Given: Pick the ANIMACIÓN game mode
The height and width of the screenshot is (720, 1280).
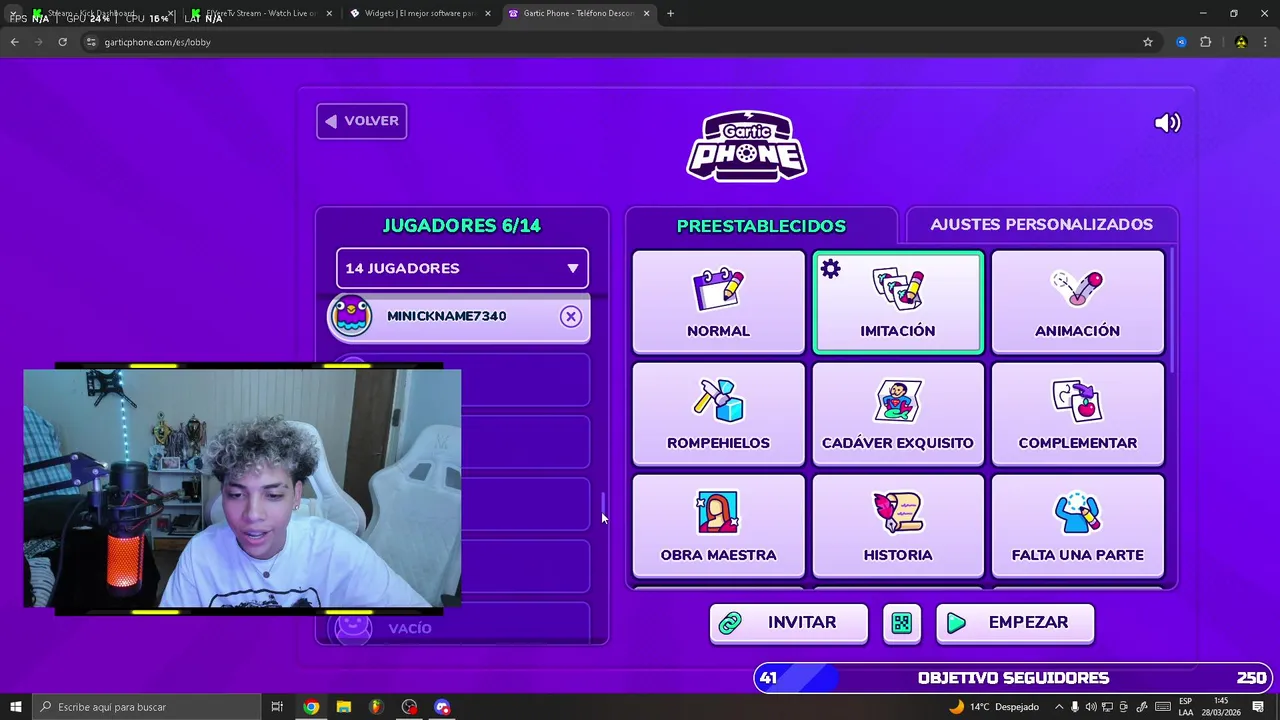Looking at the screenshot, I should point(1077,302).
